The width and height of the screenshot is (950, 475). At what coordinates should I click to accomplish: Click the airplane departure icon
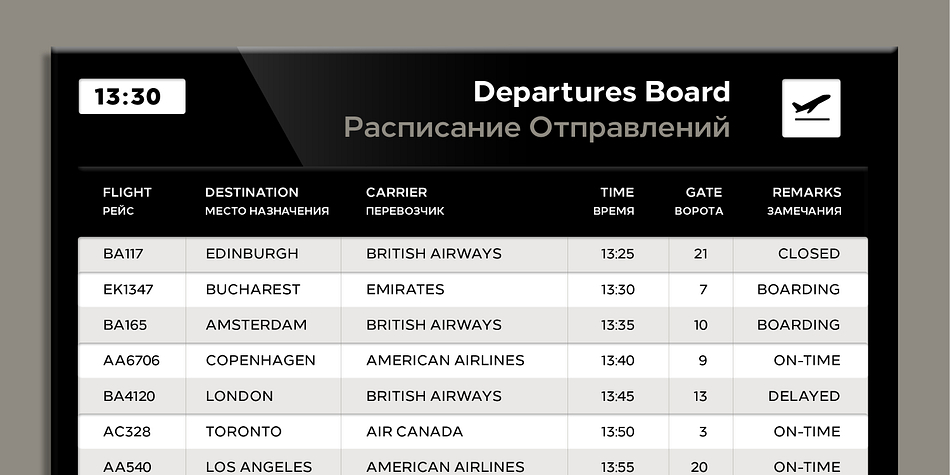[x=811, y=108]
